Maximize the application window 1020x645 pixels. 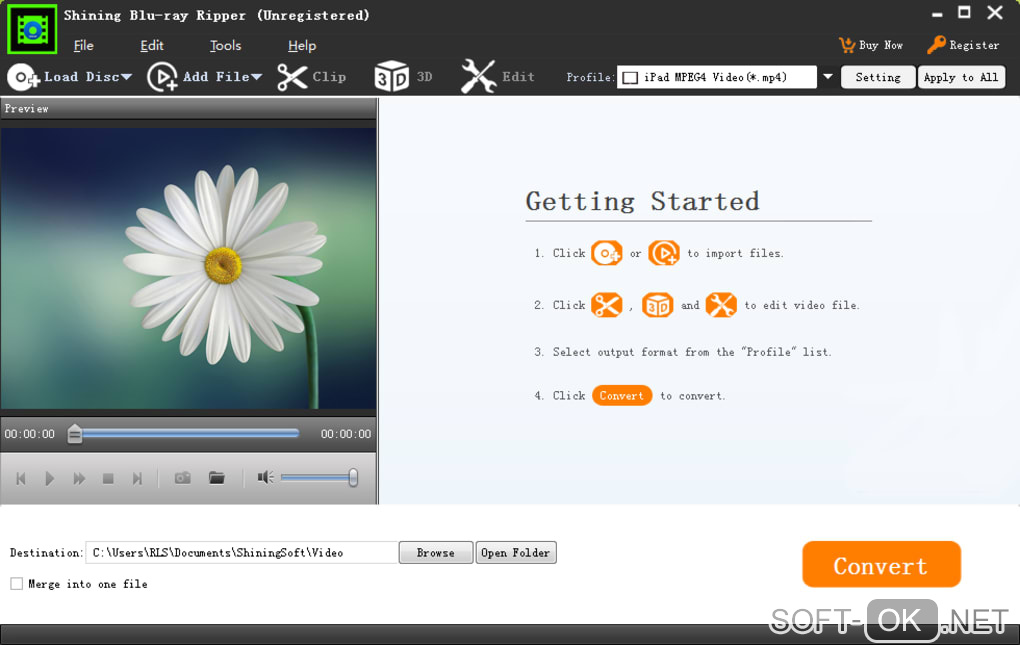[965, 12]
